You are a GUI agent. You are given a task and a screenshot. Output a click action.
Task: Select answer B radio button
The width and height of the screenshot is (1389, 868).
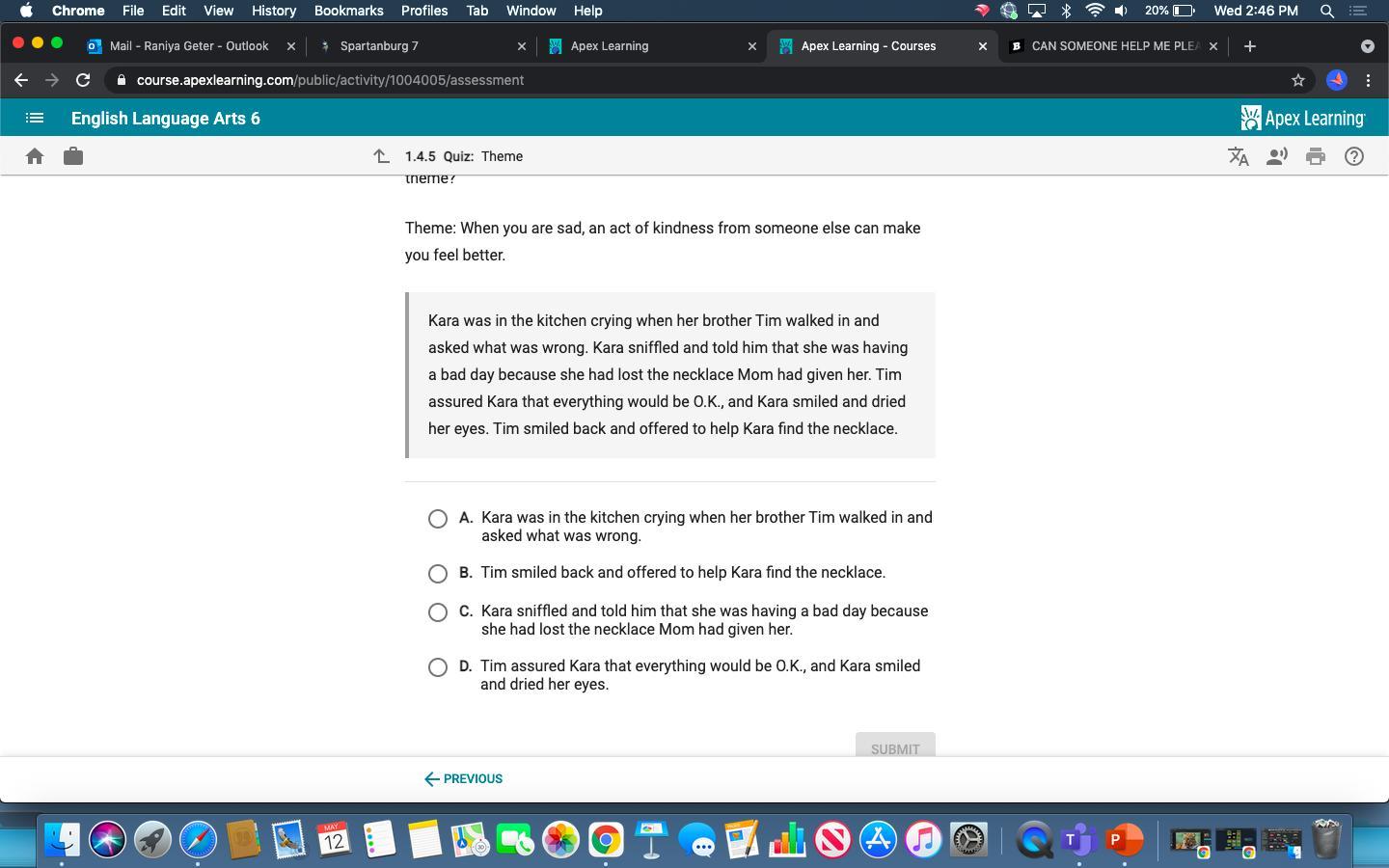(x=438, y=574)
